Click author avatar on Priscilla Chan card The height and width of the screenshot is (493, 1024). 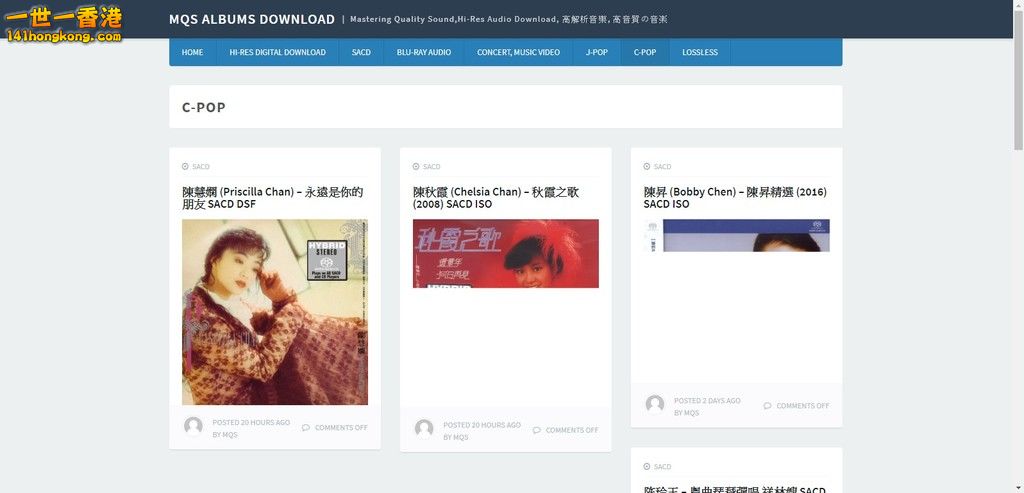point(193,426)
